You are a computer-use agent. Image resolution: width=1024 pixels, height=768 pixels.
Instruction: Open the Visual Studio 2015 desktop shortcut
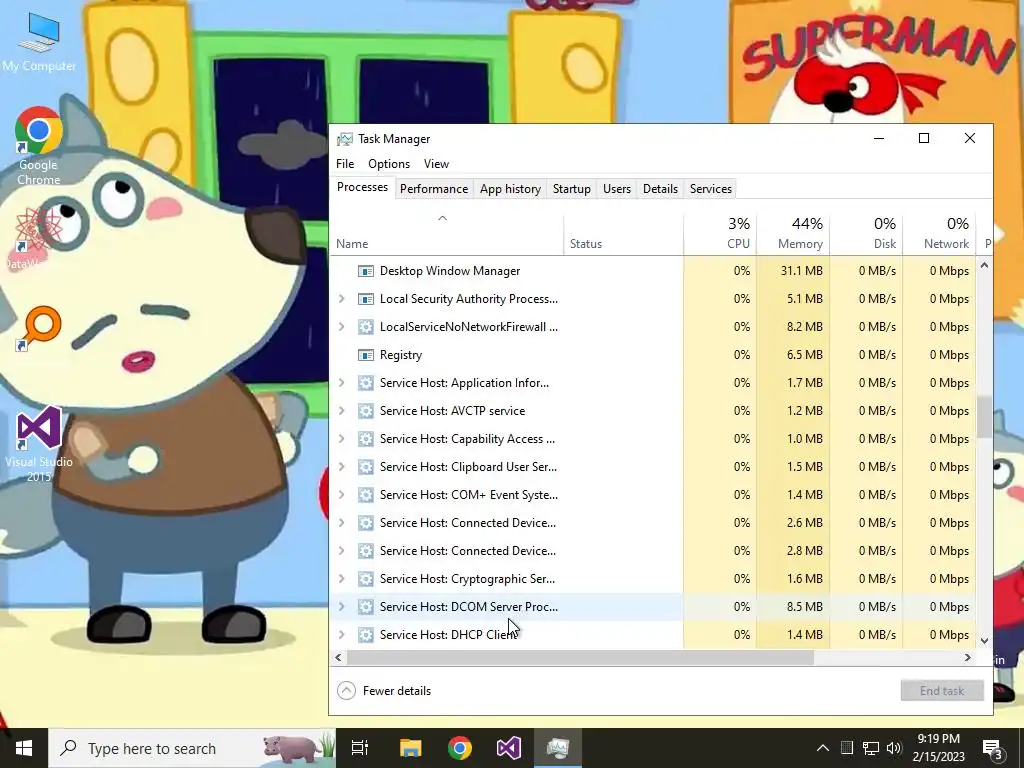click(x=39, y=444)
